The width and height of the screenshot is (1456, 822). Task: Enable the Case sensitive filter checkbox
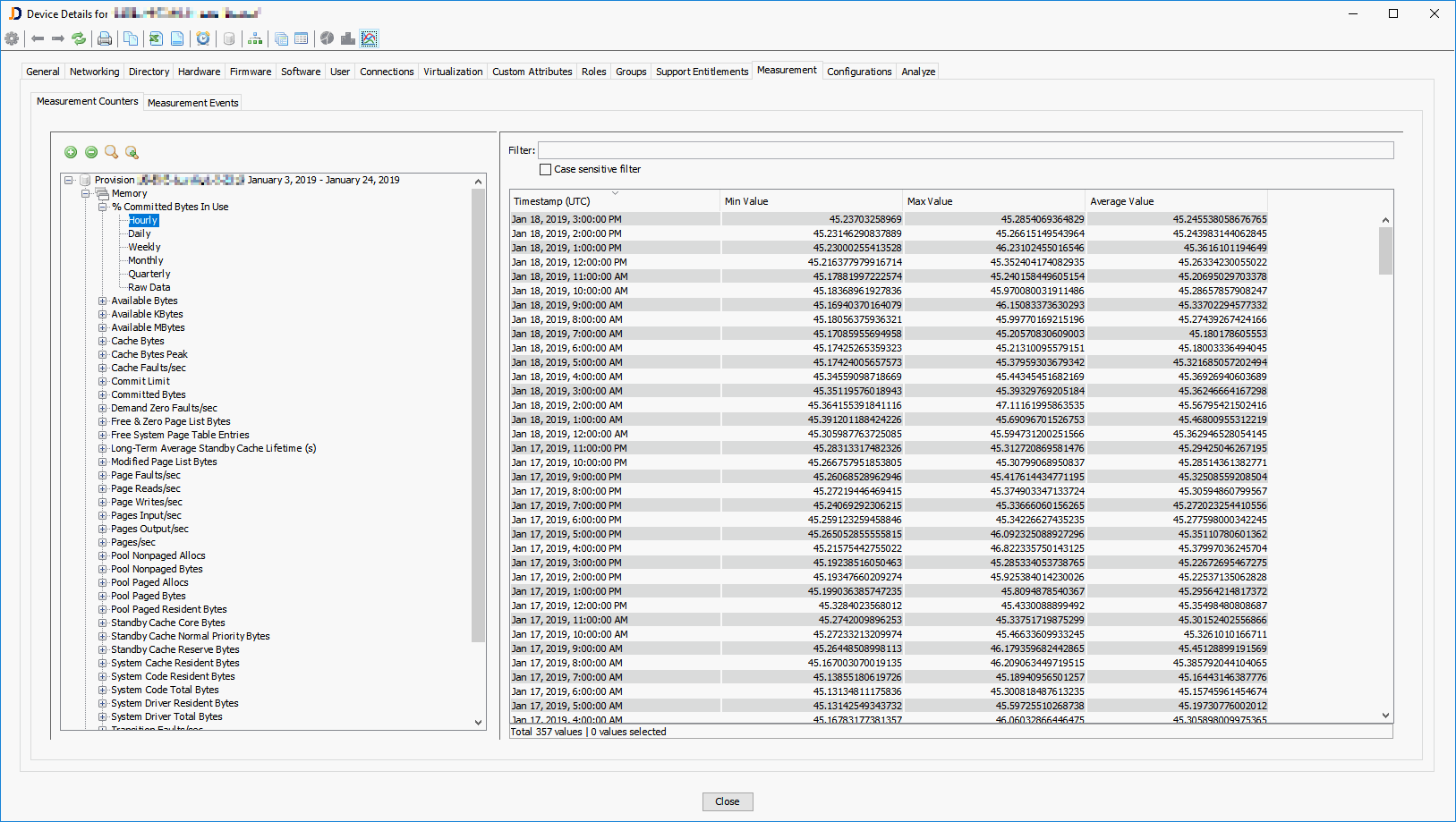(545, 169)
